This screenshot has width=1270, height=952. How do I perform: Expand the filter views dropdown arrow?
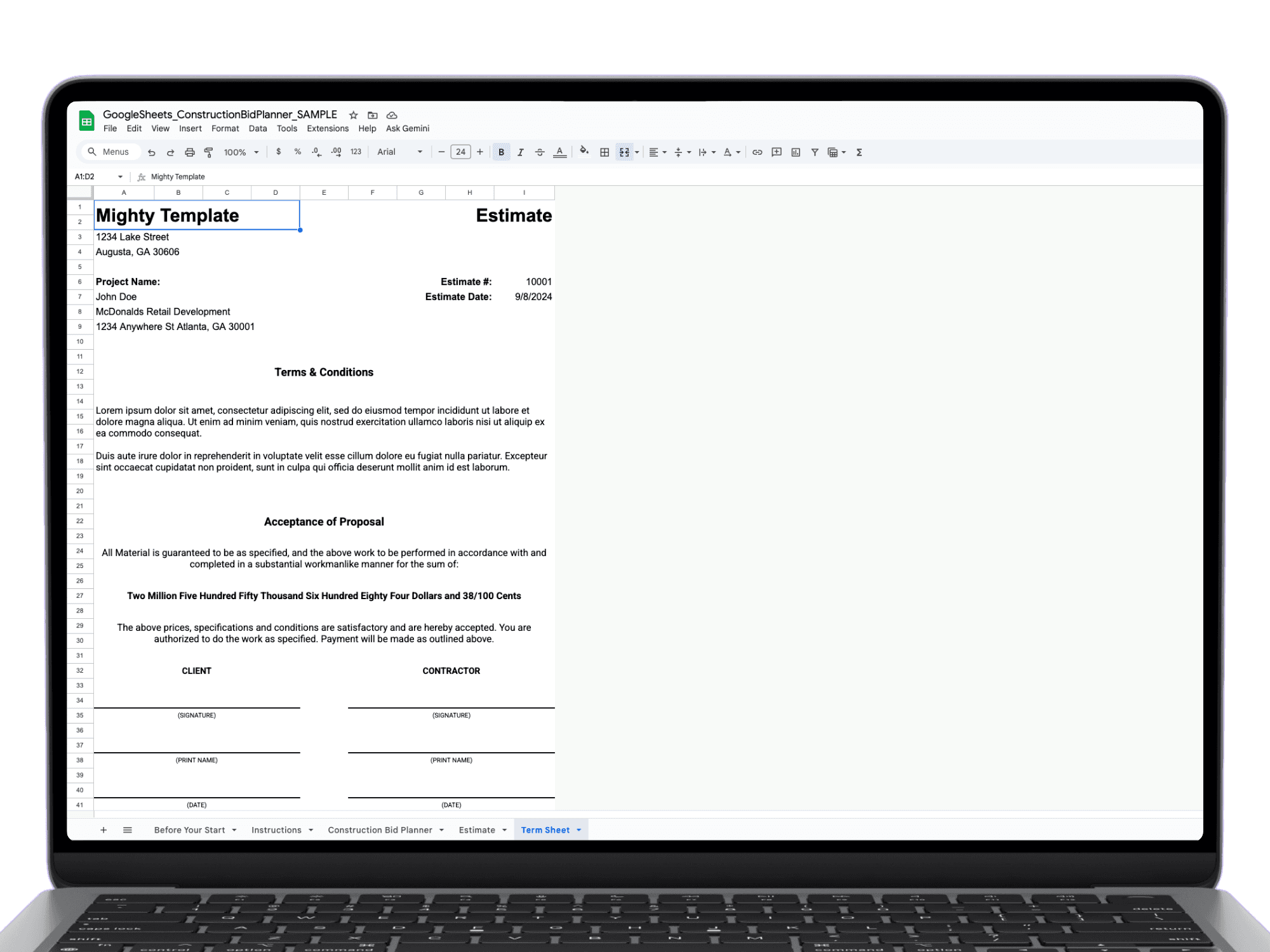click(844, 152)
